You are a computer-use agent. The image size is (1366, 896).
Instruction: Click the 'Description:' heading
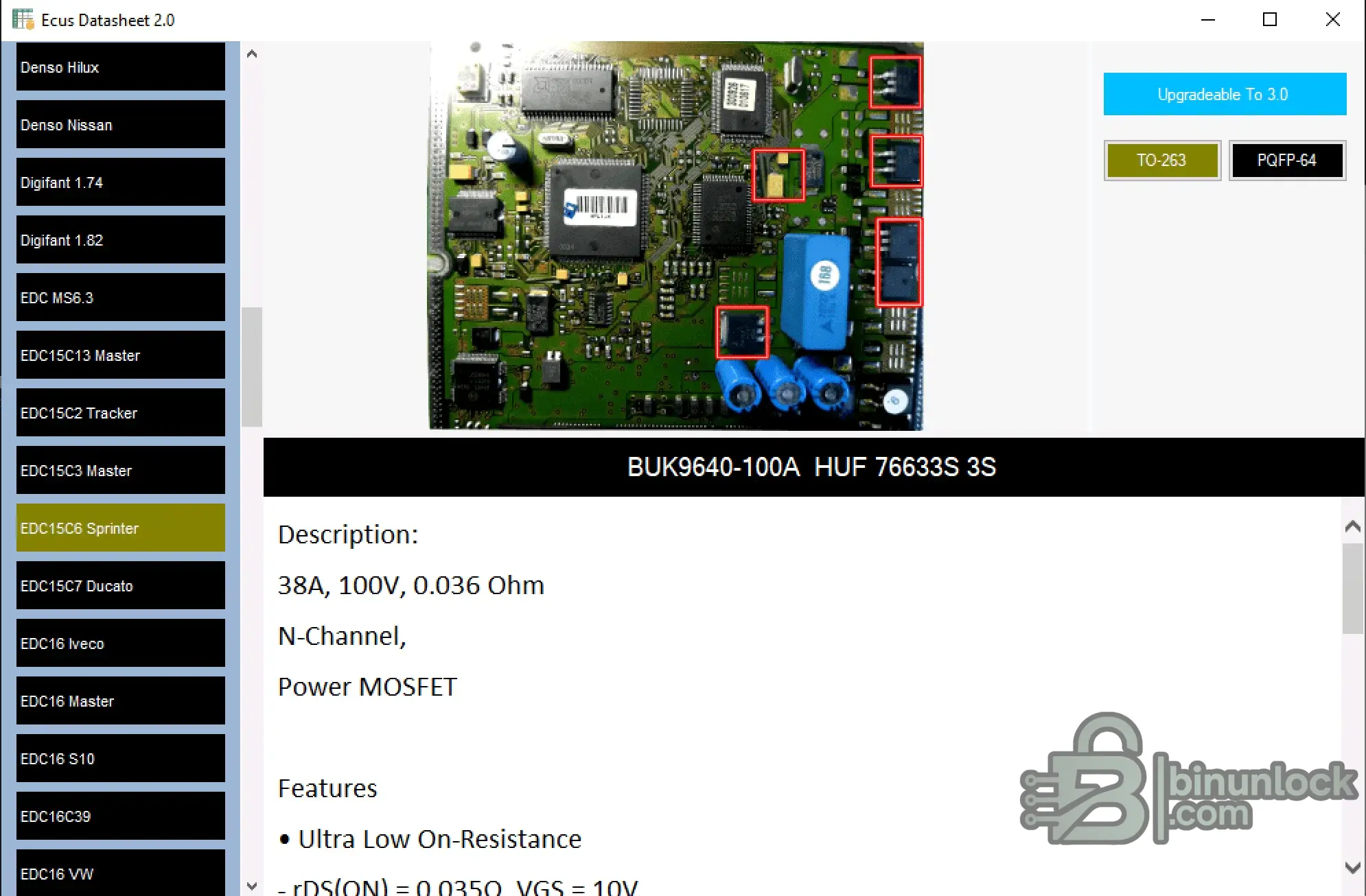pyautogui.click(x=348, y=534)
